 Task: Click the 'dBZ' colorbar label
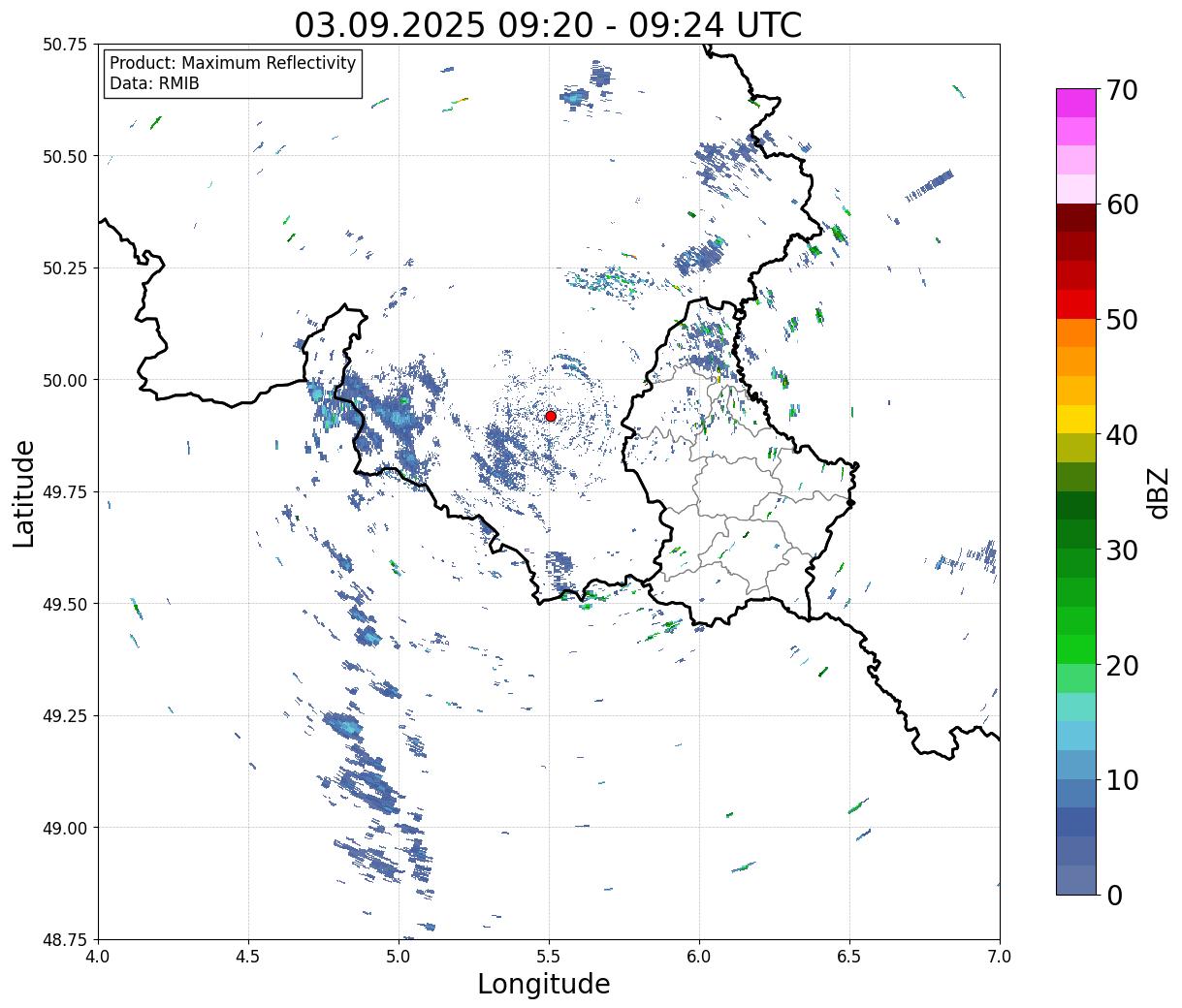click(x=1159, y=492)
